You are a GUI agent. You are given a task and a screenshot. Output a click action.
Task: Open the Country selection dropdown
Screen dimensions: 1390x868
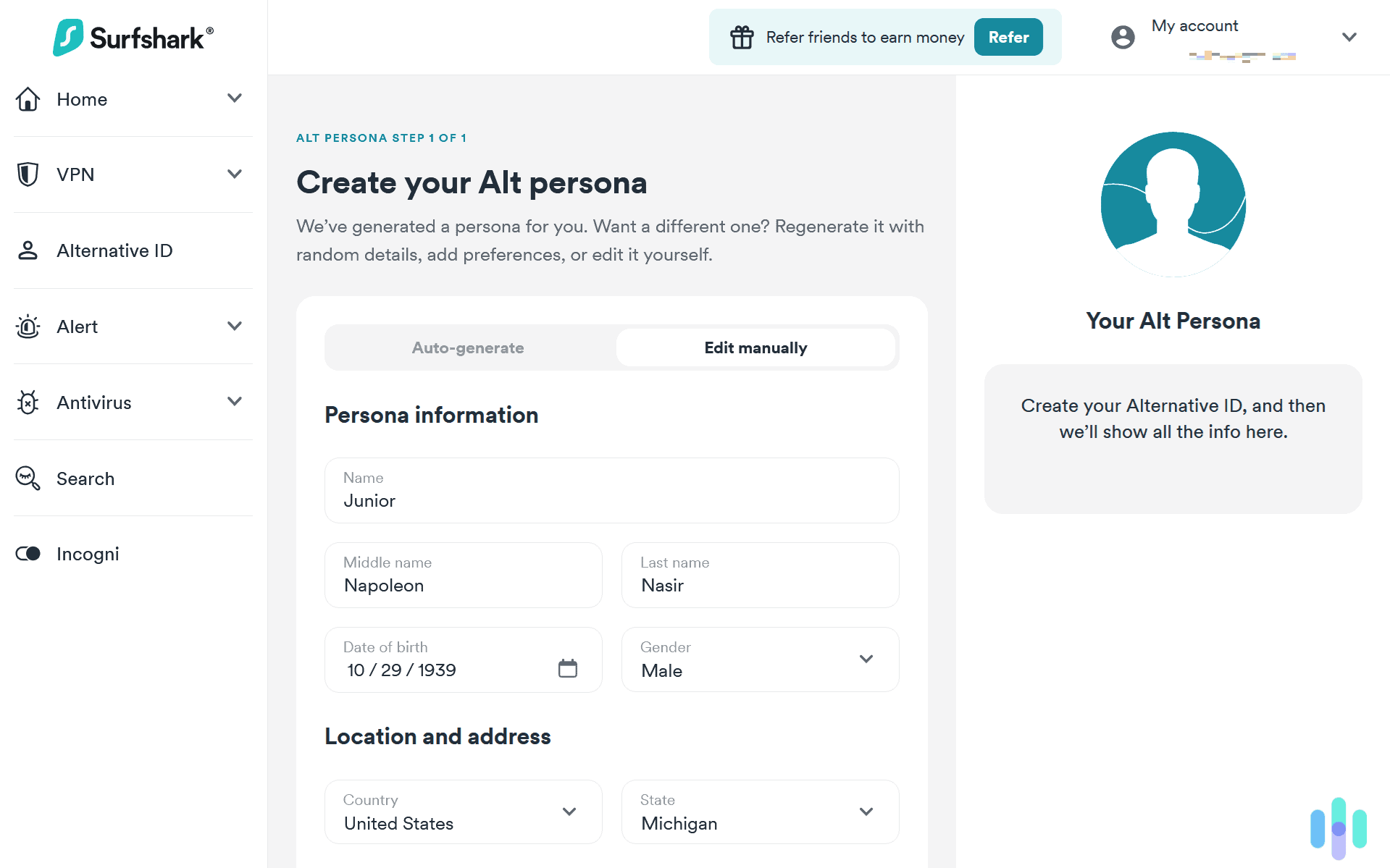coord(569,812)
